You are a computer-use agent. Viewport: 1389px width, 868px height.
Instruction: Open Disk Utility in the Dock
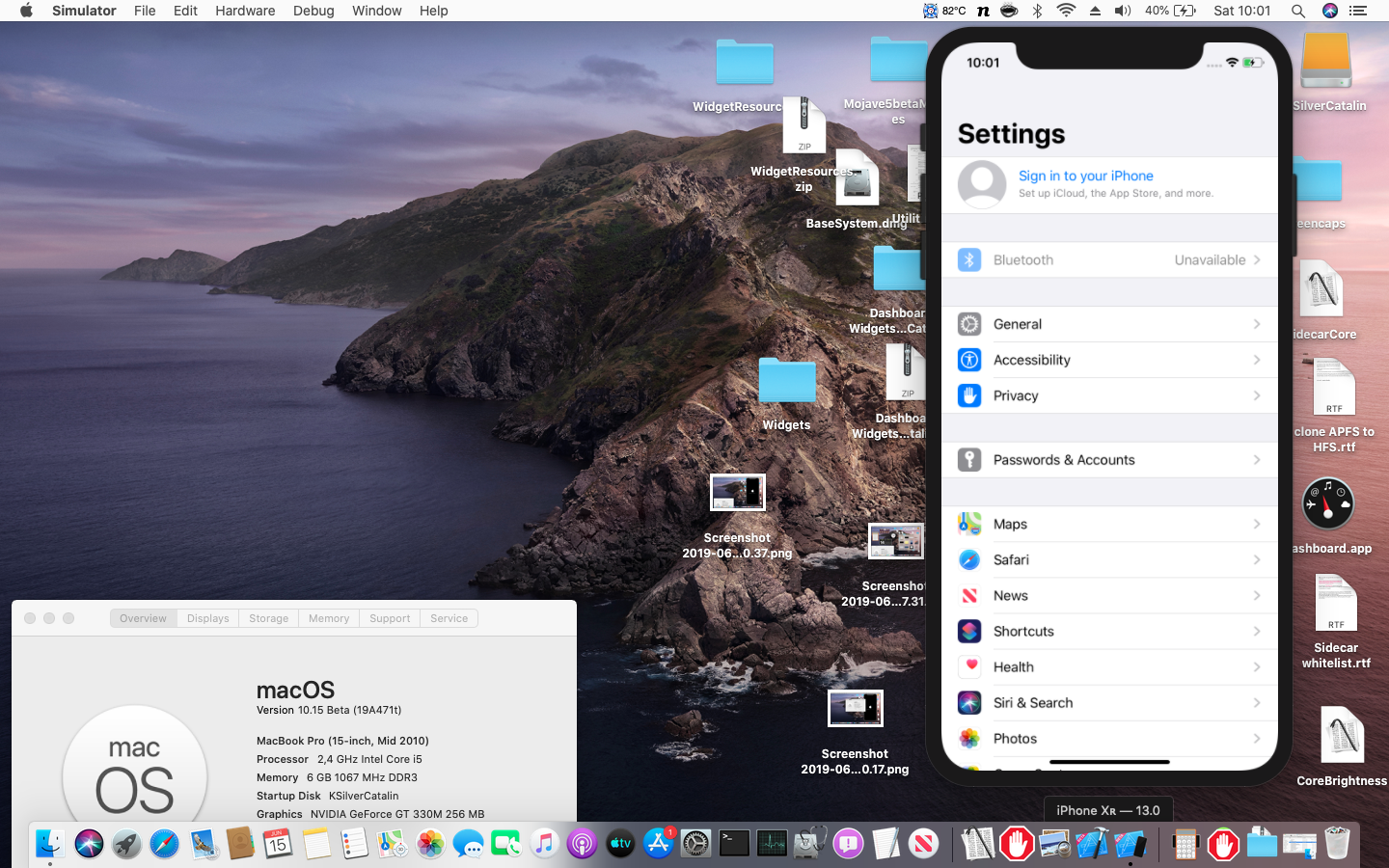[x=810, y=844]
